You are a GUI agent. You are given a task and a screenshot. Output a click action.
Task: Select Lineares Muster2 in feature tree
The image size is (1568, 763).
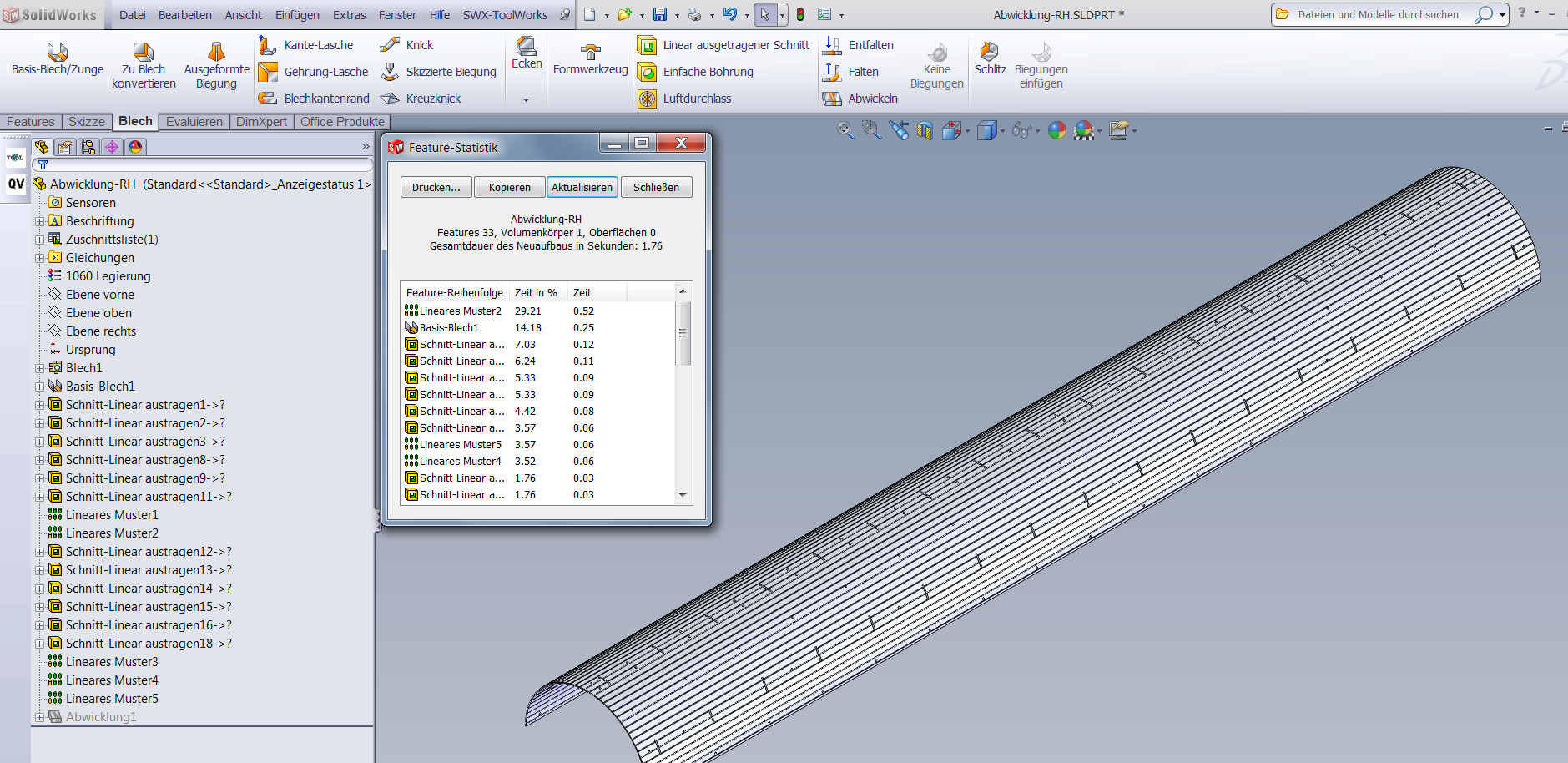coord(112,533)
